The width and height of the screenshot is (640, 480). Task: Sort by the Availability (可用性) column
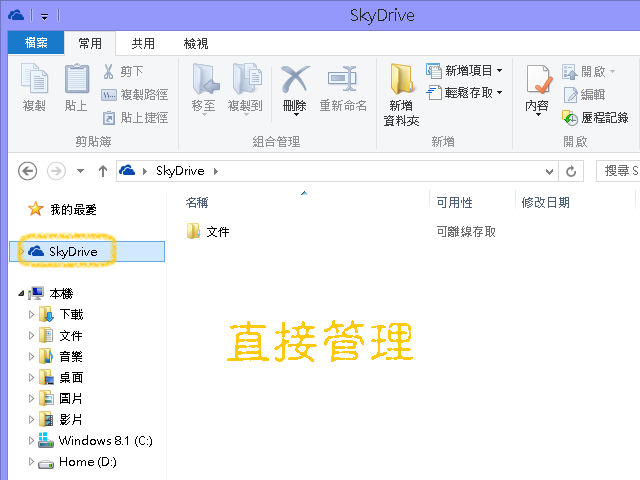pos(454,202)
